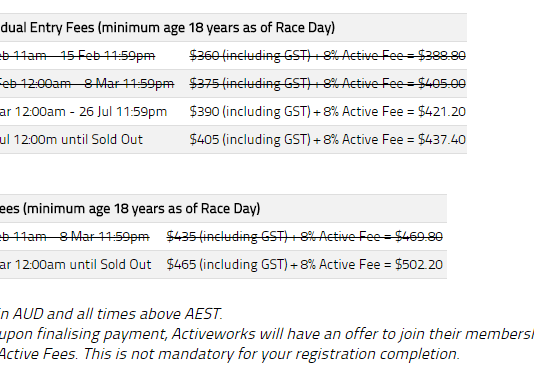
Task: Click the $390 including GST price
Action: 250,112
